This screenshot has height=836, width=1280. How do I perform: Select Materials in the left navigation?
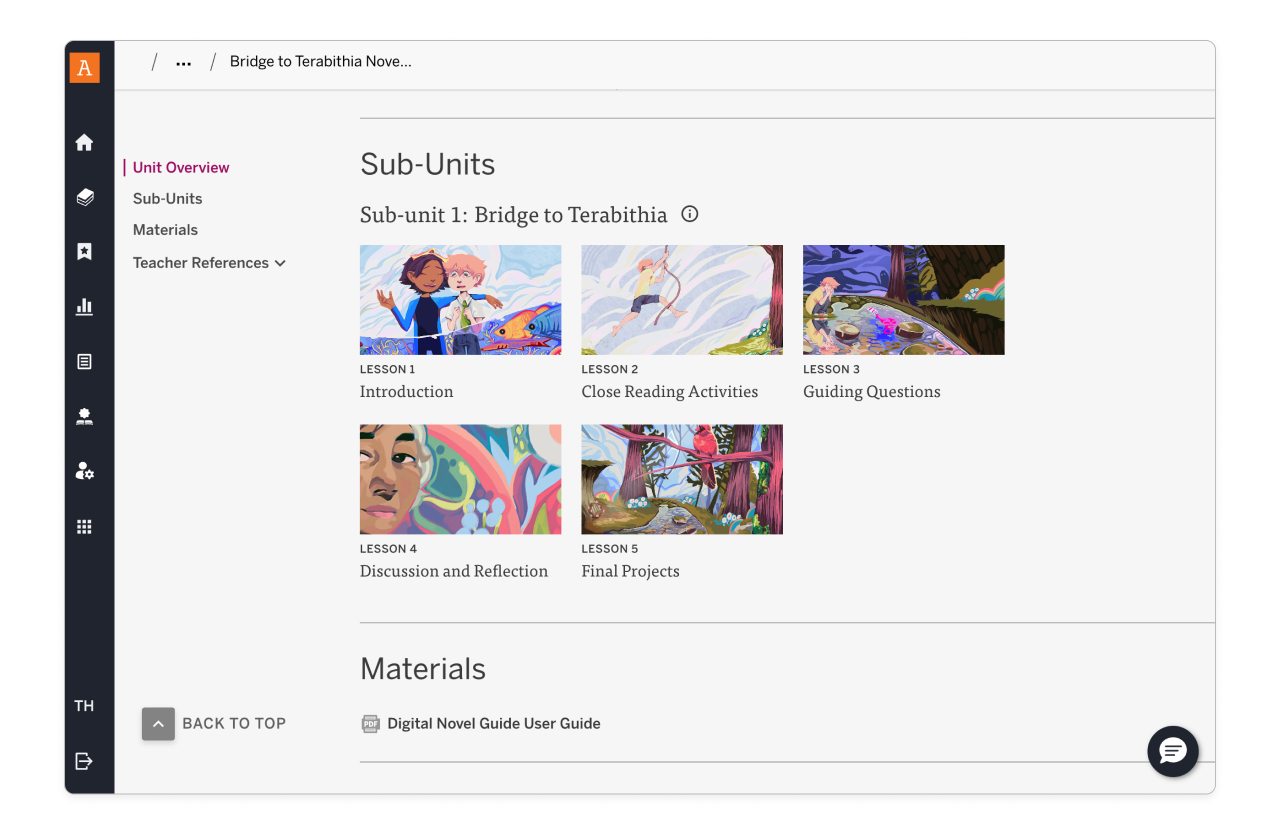165,229
